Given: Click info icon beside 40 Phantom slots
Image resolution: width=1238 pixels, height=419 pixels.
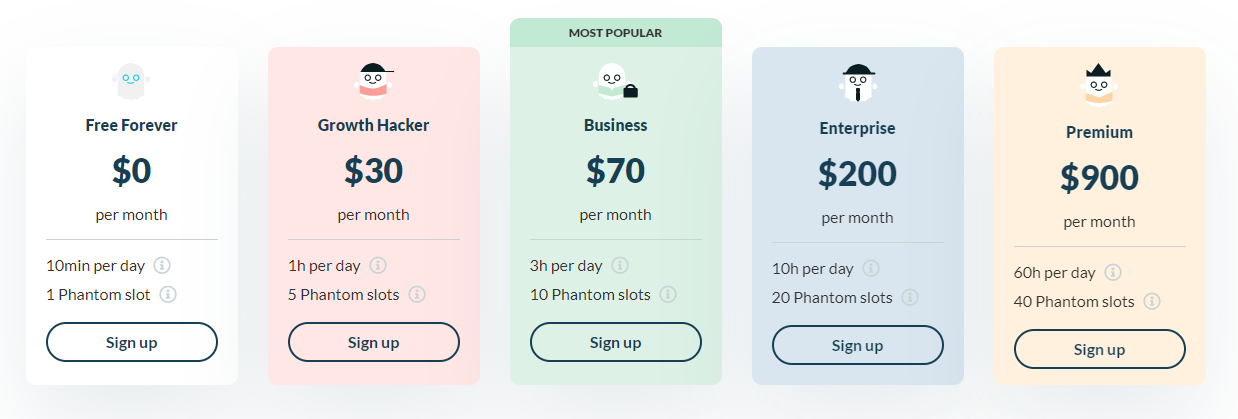Looking at the screenshot, I should coord(1152,301).
